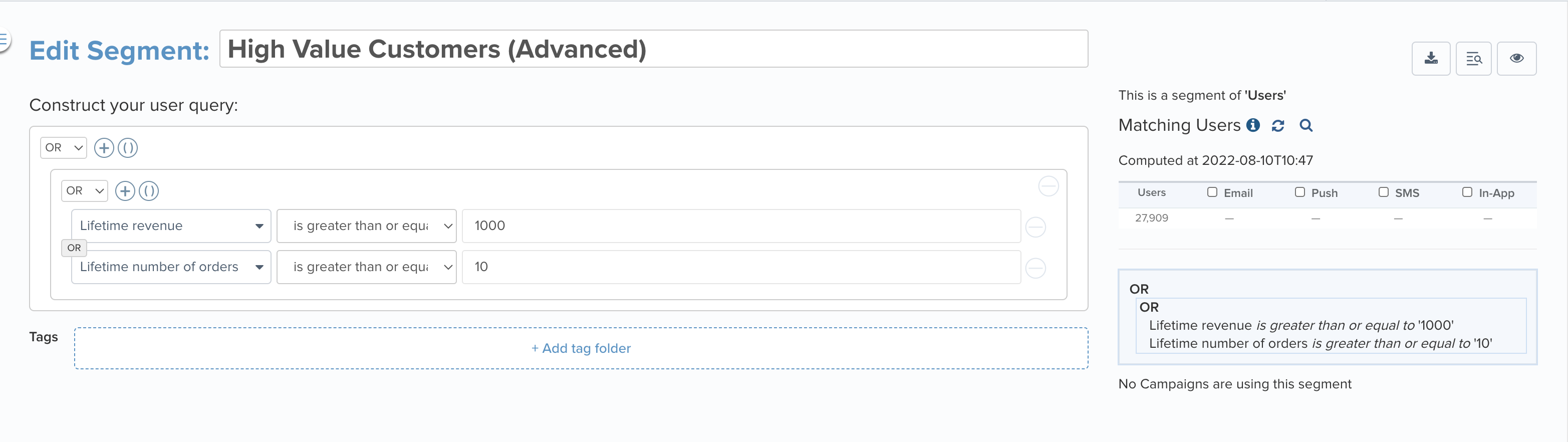
Task: Click the segment name input field
Action: point(654,49)
